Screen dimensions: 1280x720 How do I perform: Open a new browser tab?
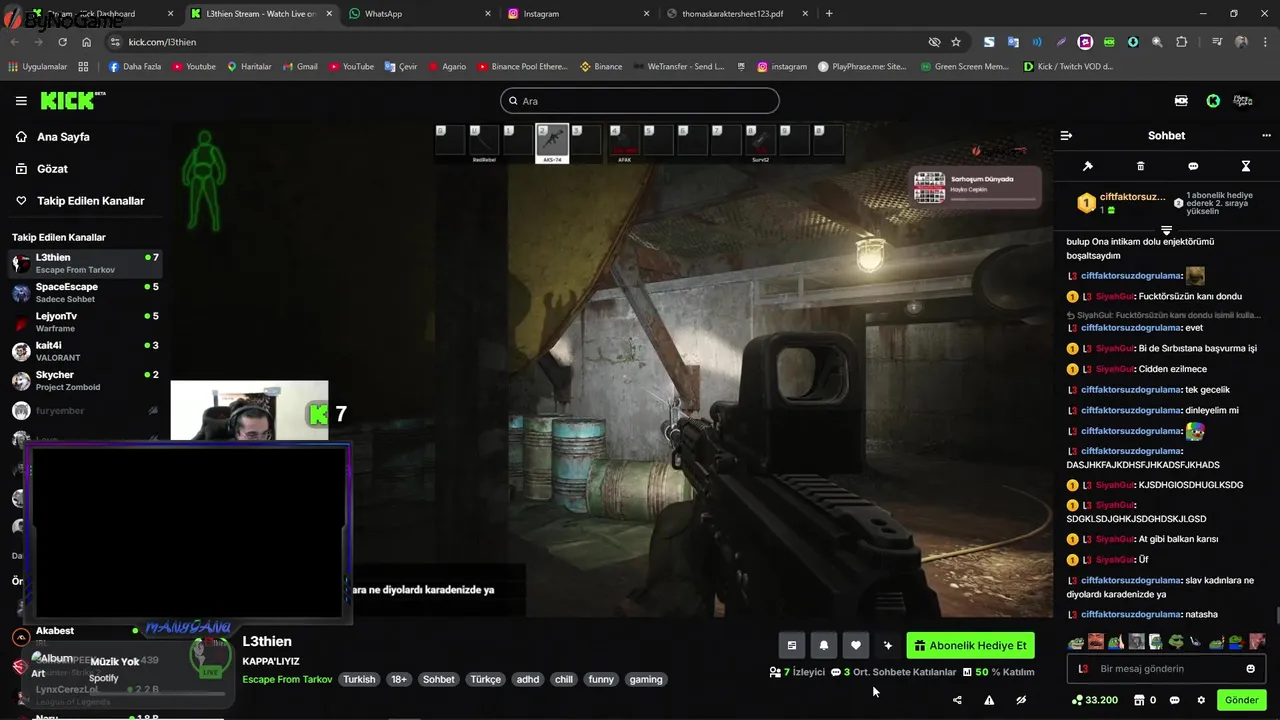point(829,14)
